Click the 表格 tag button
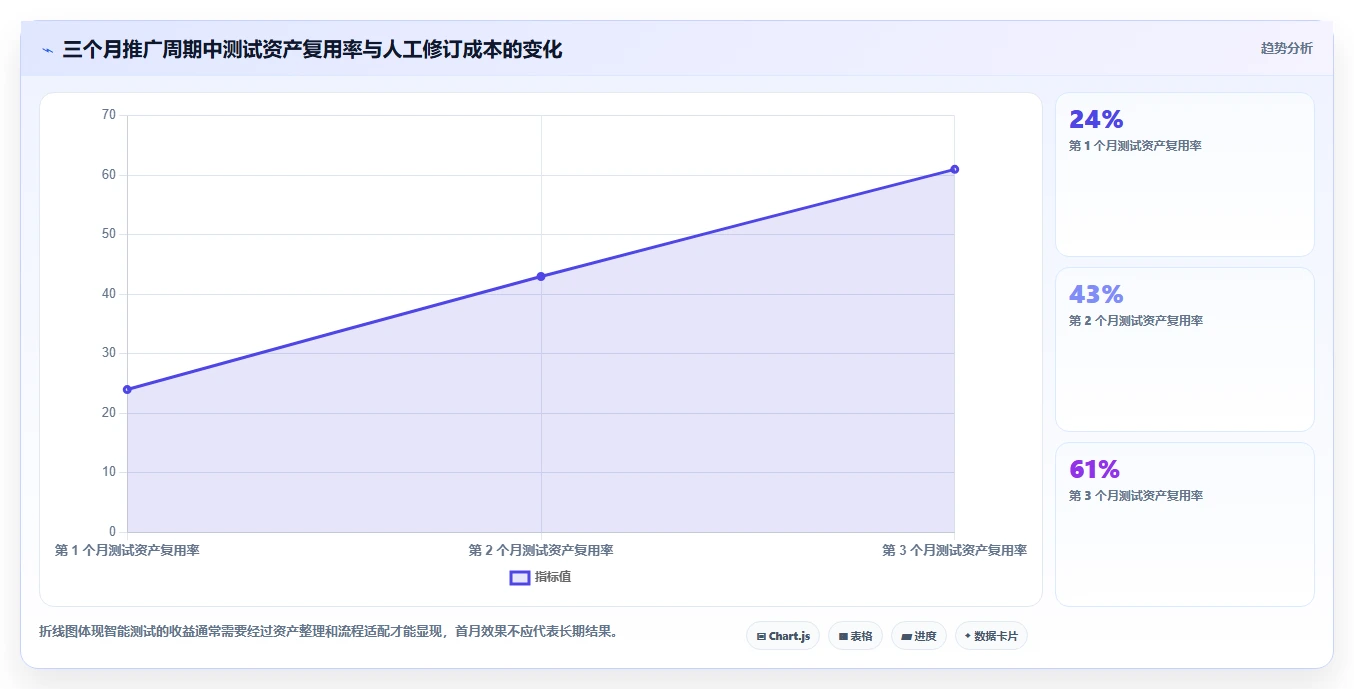 click(x=855, y=636)
